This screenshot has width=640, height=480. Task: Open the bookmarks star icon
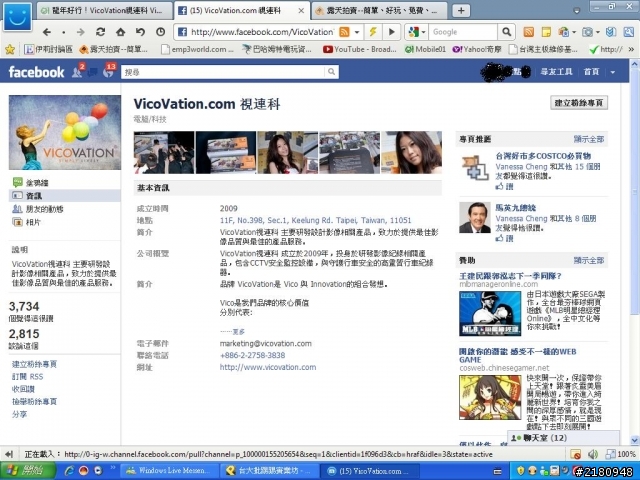click(x=10, y=49)
